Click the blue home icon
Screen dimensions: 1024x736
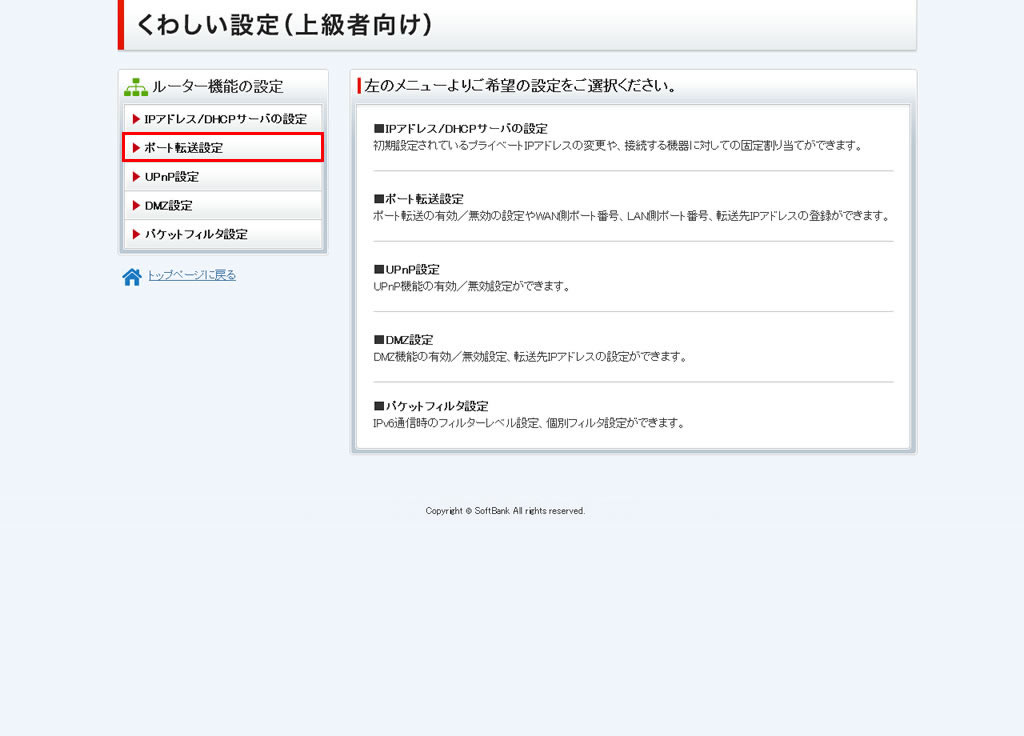click(x=132, y=277)
